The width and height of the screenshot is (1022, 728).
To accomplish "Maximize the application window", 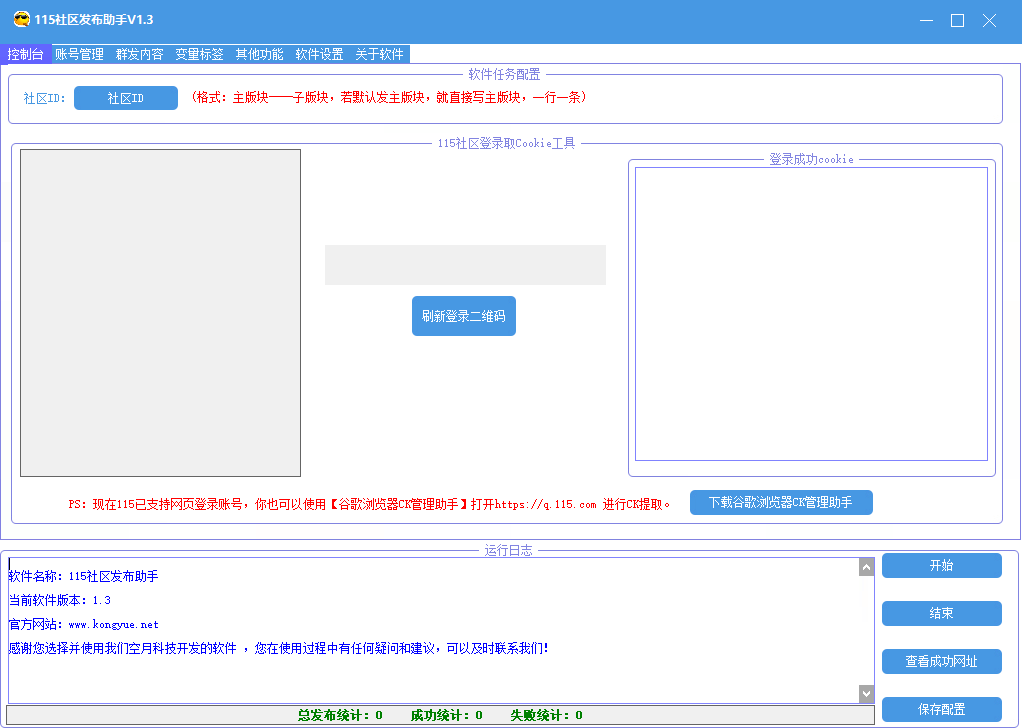I will (957, 20).
